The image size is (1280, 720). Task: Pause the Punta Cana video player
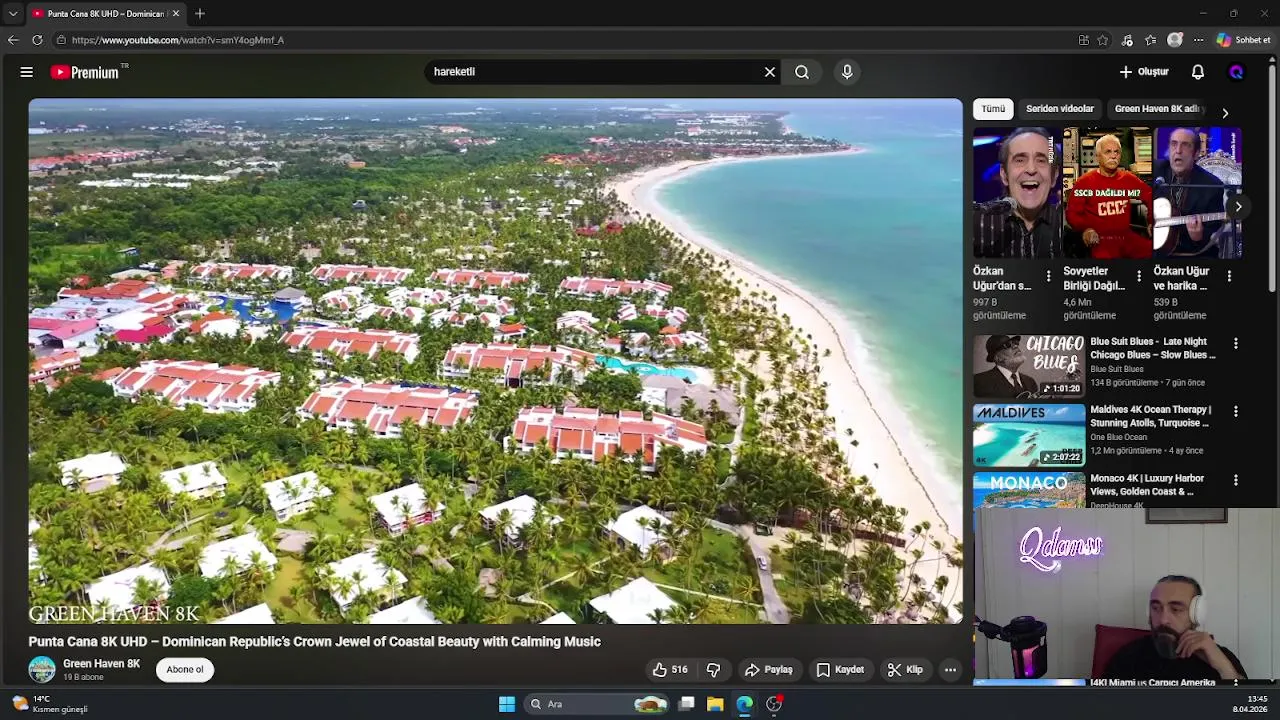[495, 361]
